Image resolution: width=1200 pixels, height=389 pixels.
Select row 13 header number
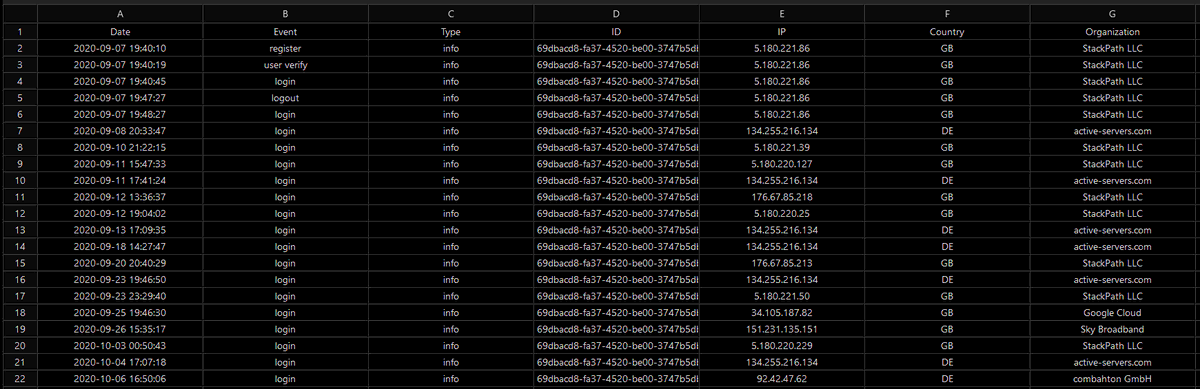click(x=19, y=230)
